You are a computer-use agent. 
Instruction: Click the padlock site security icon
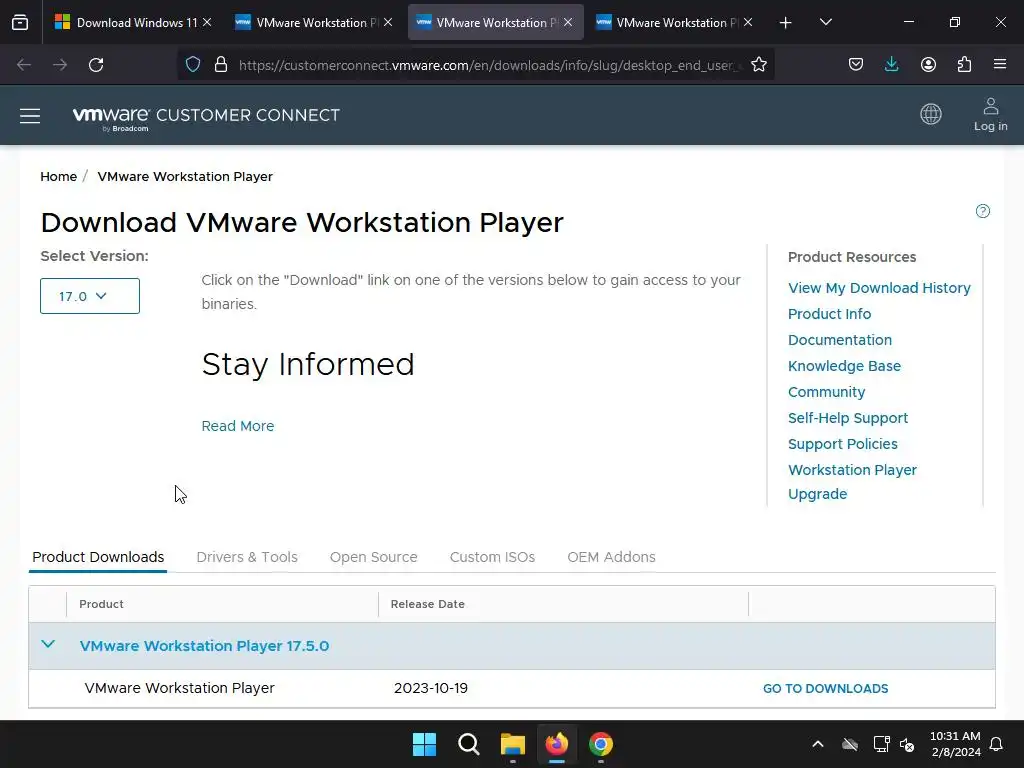point(221,65)
